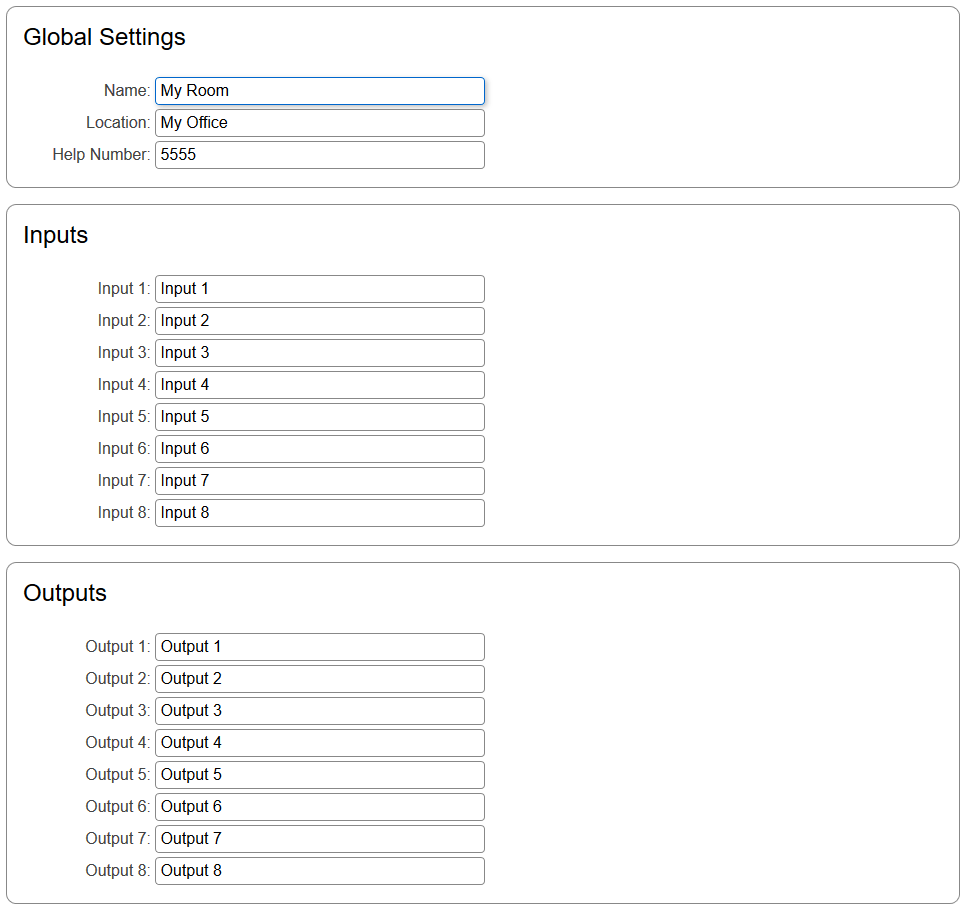Select the Input 7 text field
Screen dimensions: 965x908
tap(320, 481)
